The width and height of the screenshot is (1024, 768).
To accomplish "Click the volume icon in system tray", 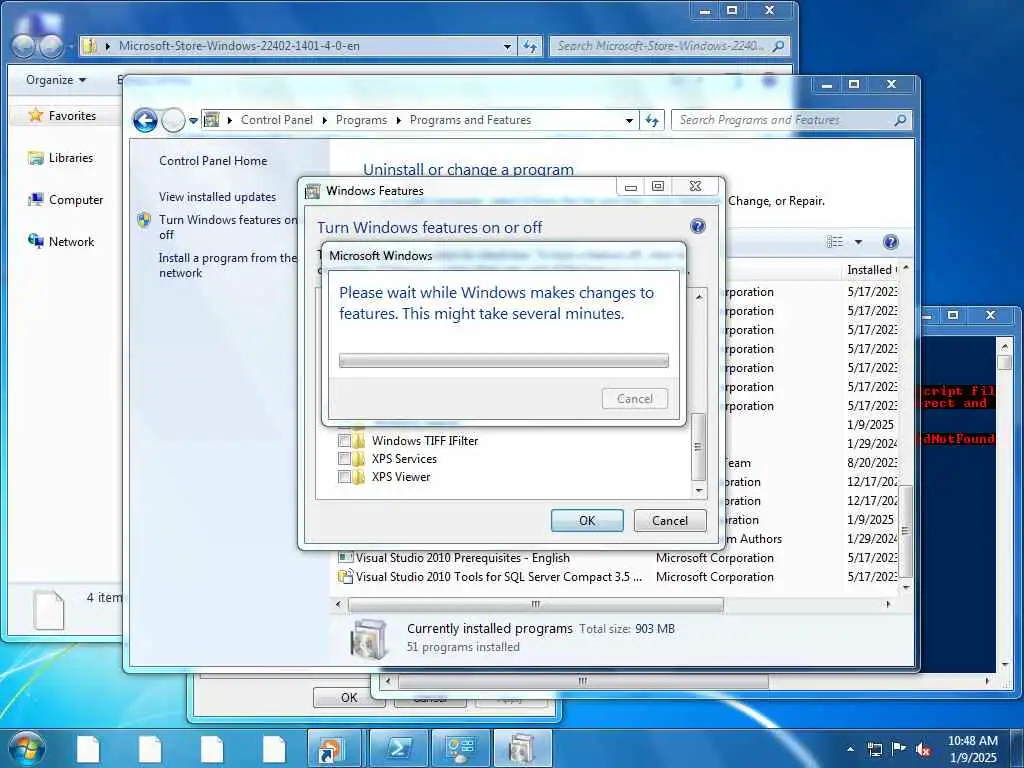I will [x=923, y=749].
